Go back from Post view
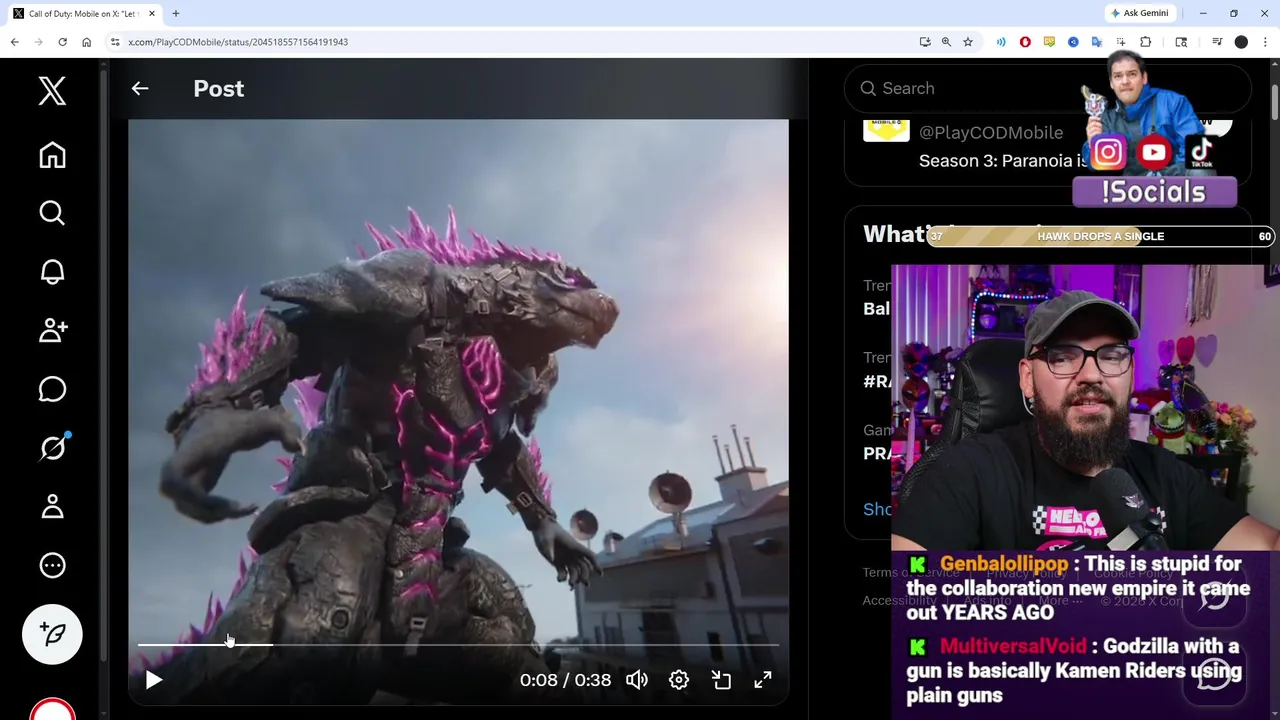This screenshot has width=1280, height=720. point(140,88)
